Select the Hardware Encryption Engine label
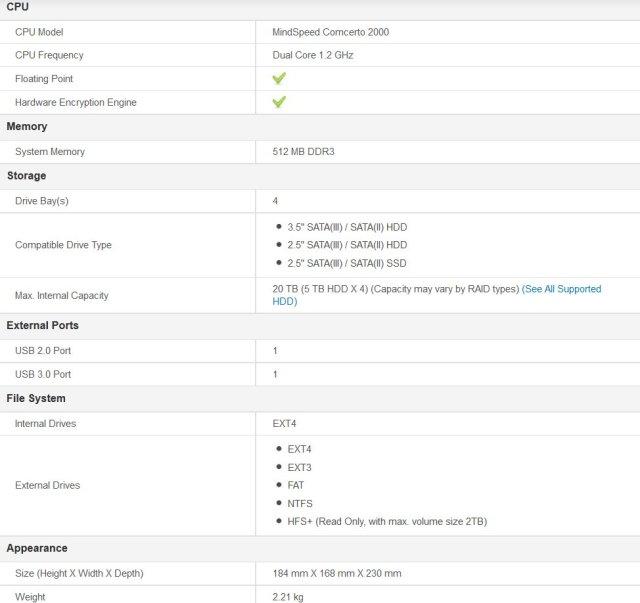This screenshot has height=603, width=640. tap(76, 102)
